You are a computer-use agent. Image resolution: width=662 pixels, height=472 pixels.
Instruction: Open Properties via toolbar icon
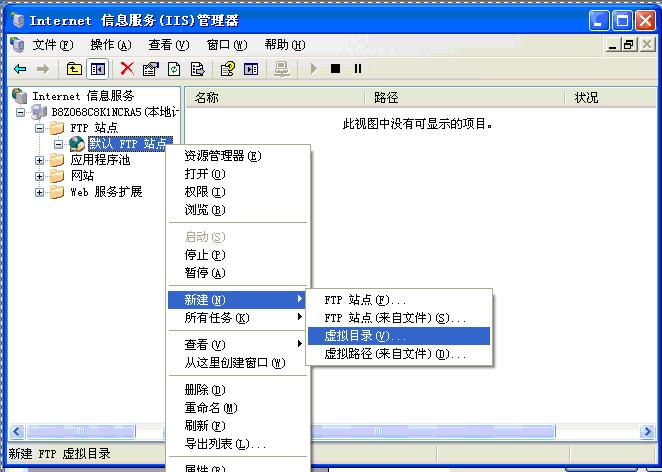tap(150, 69)
